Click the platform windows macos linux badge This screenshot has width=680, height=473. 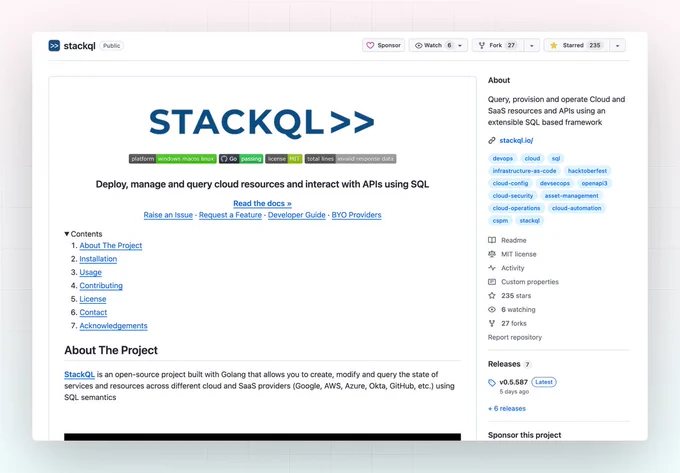coord(173,159)
